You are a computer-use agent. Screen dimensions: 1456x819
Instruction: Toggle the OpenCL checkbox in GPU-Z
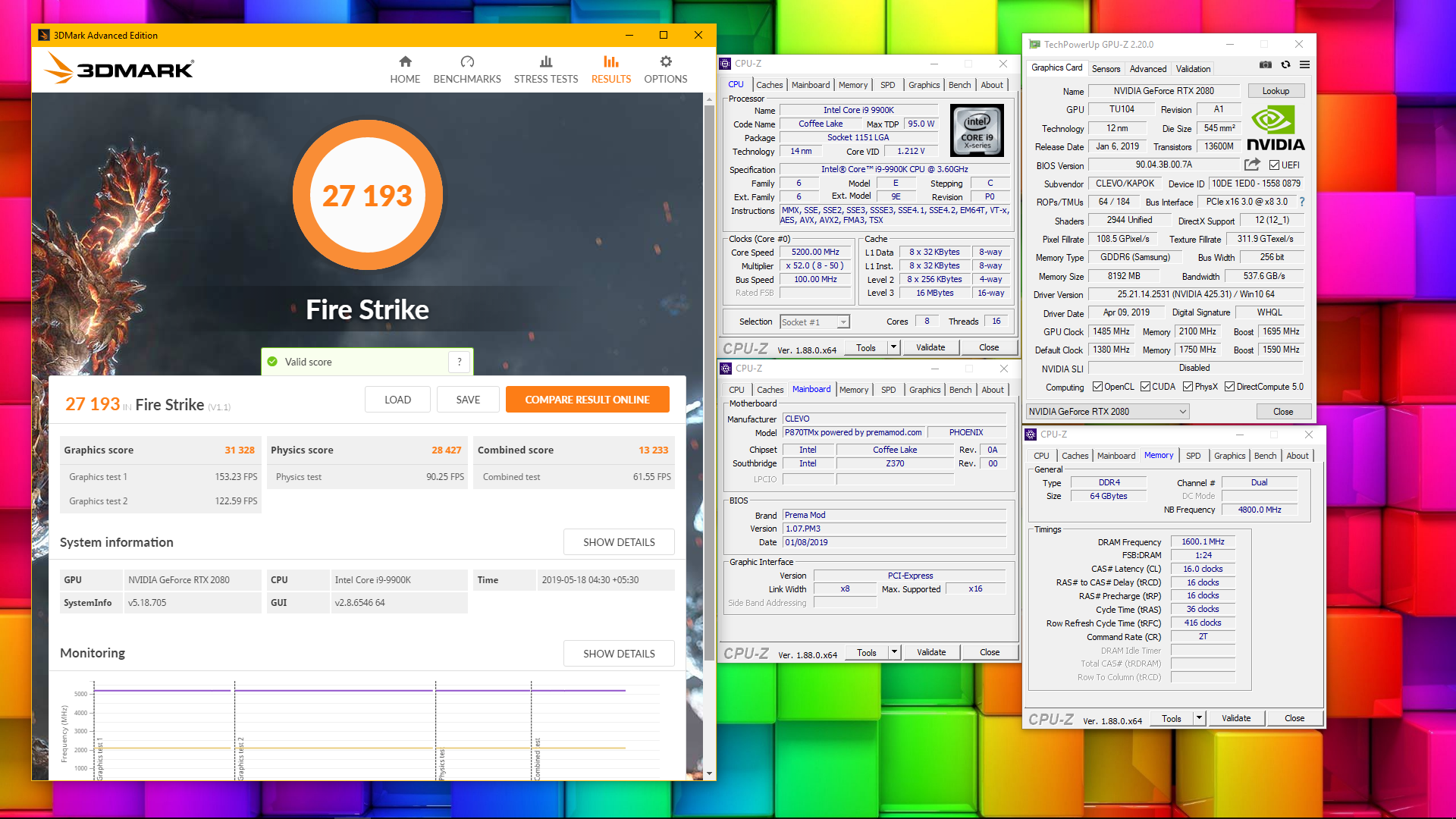pyautogui.click(x=1097, y=387)
